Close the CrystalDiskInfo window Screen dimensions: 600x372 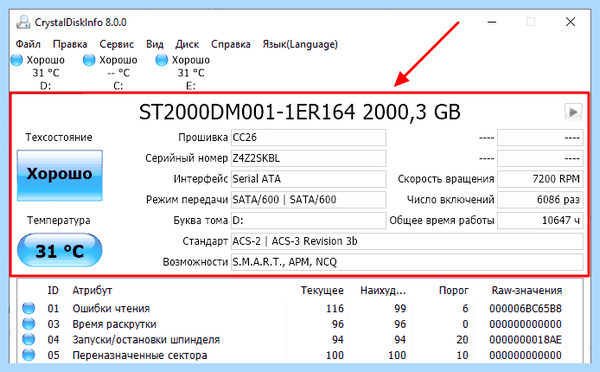tap(571, 22)
